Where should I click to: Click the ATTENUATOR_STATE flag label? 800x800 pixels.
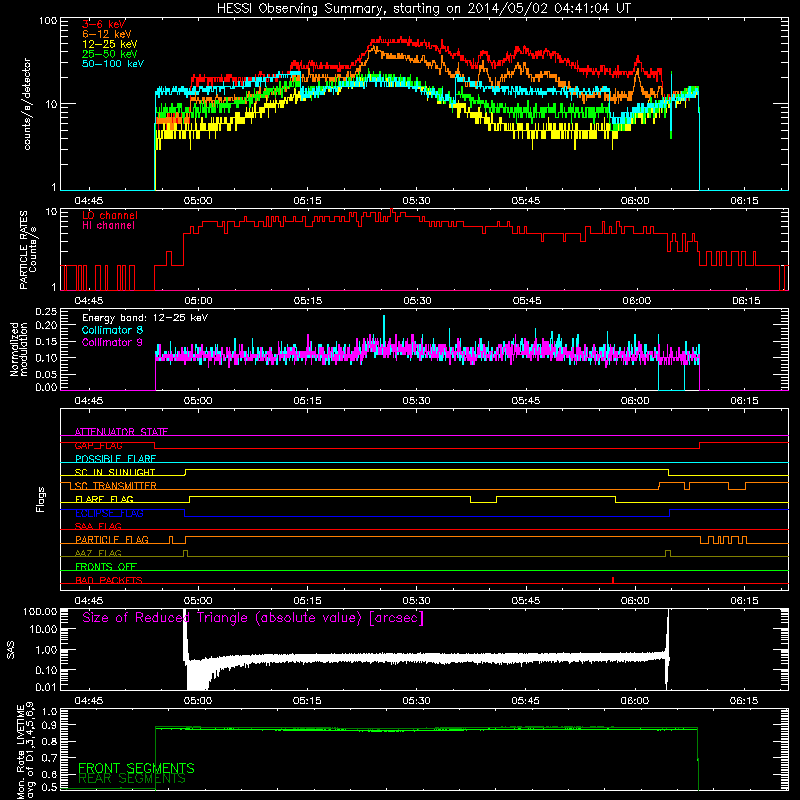coord(121,432)
